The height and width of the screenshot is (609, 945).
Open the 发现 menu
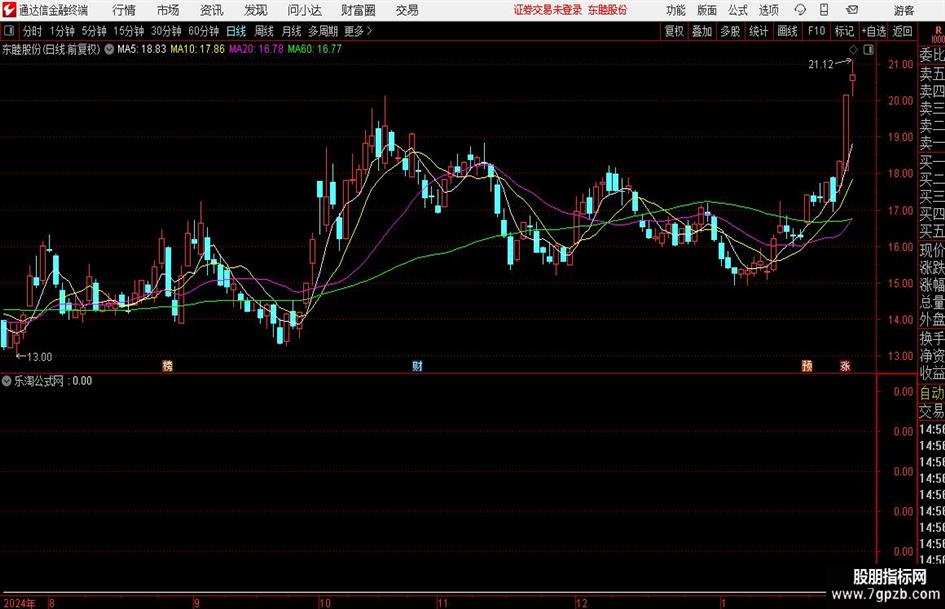coord(256,10)
